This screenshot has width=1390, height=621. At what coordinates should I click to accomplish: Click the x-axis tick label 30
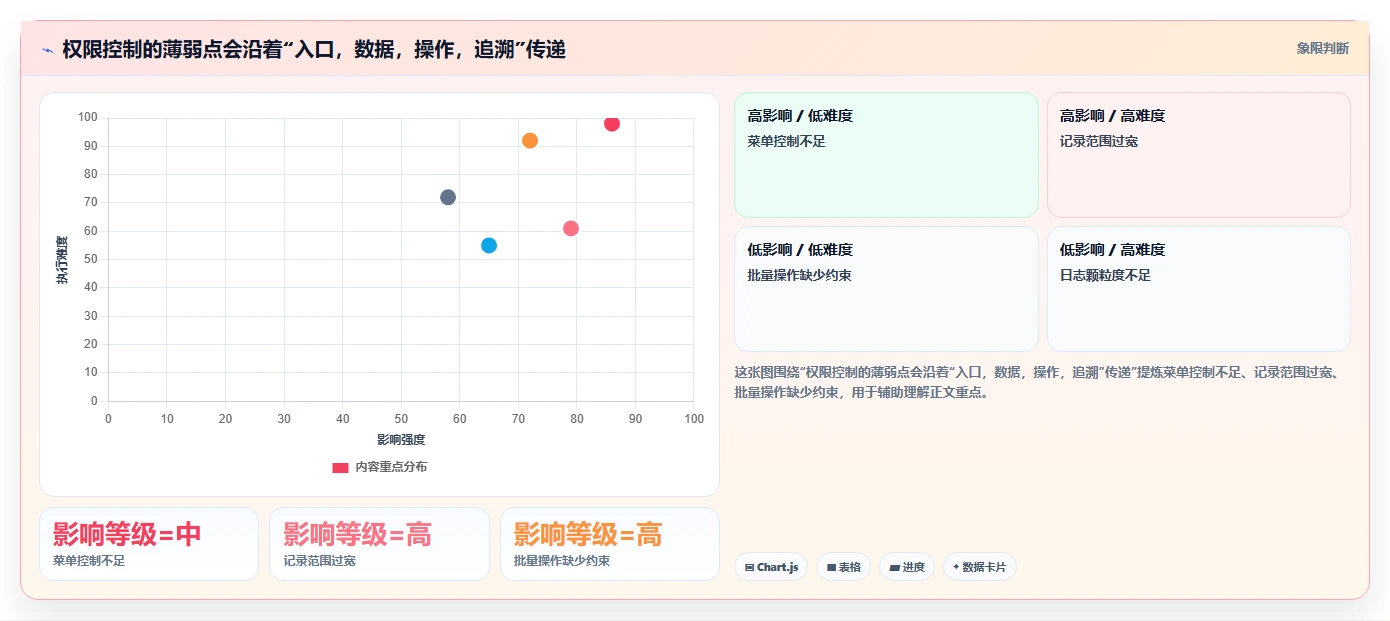tap(284, 418)
